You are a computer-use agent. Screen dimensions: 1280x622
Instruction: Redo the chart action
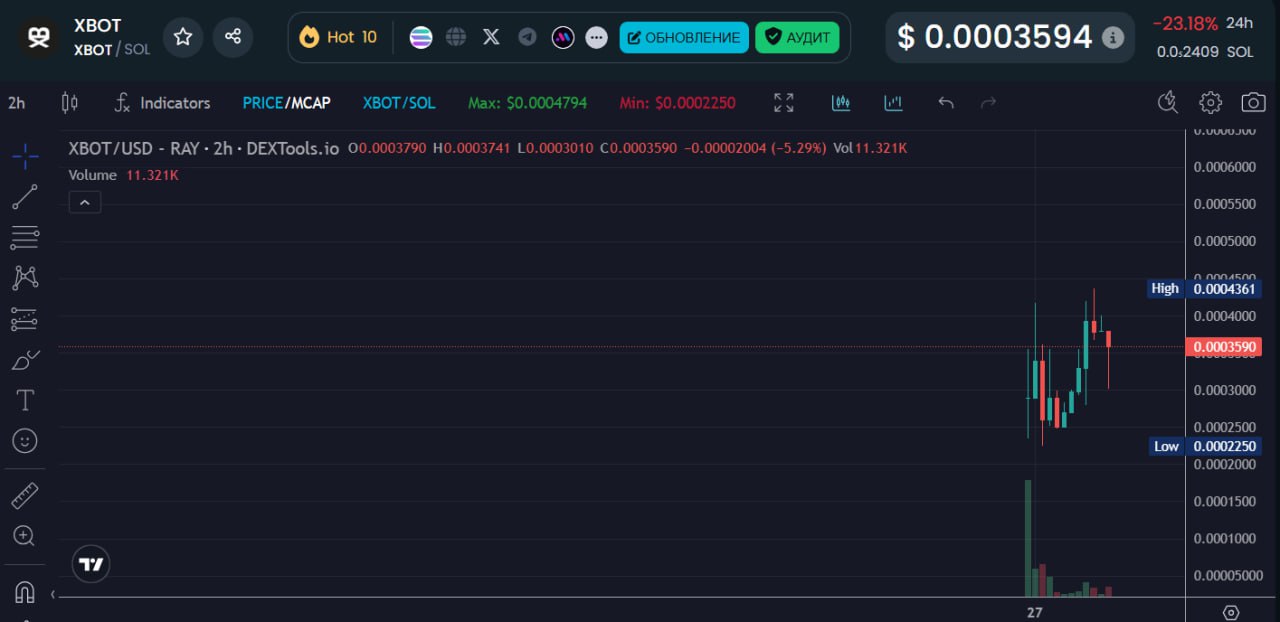[x=989, y=103]
